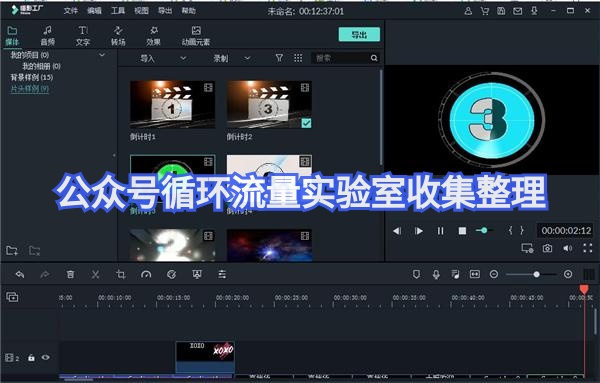
Task: Zoom in timeline with plus icon
Action: click(568, 274)
